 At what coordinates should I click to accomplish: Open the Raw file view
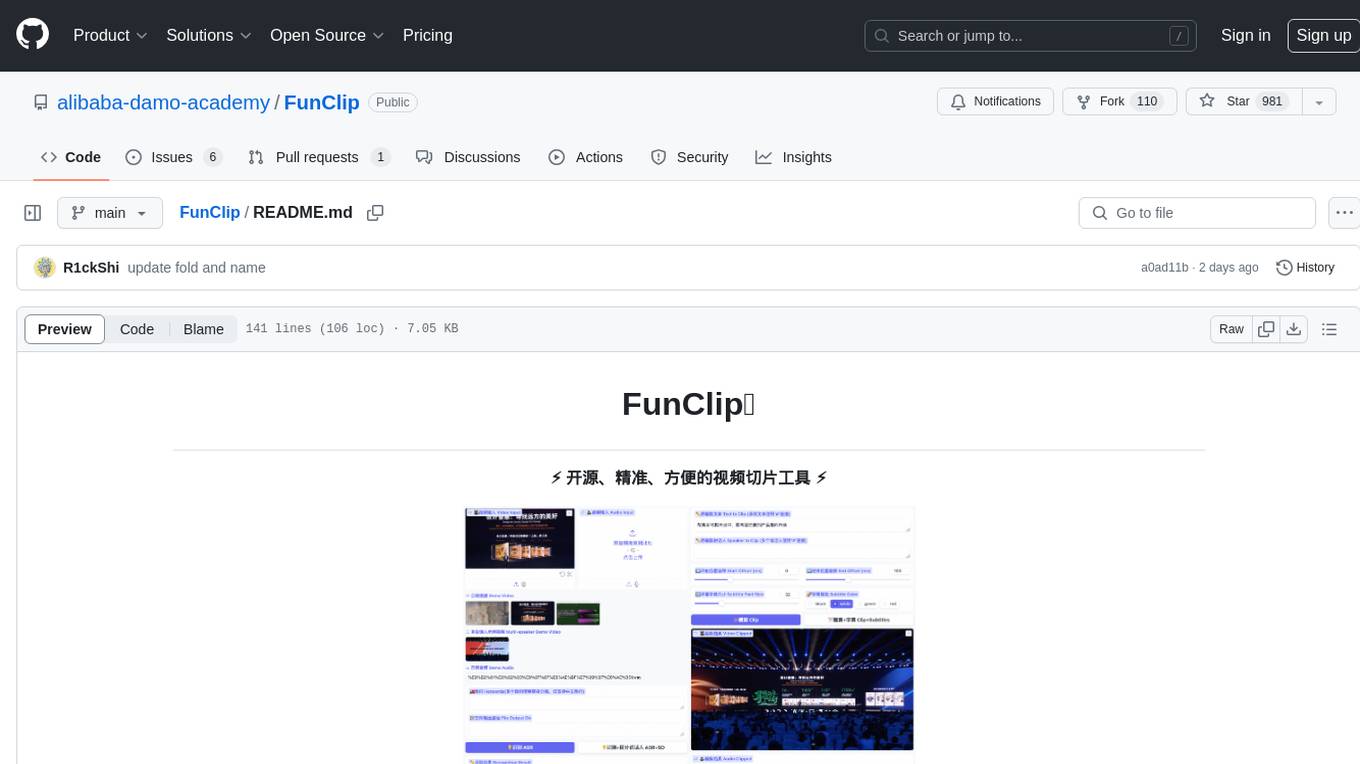click(x=1231, y=329)
